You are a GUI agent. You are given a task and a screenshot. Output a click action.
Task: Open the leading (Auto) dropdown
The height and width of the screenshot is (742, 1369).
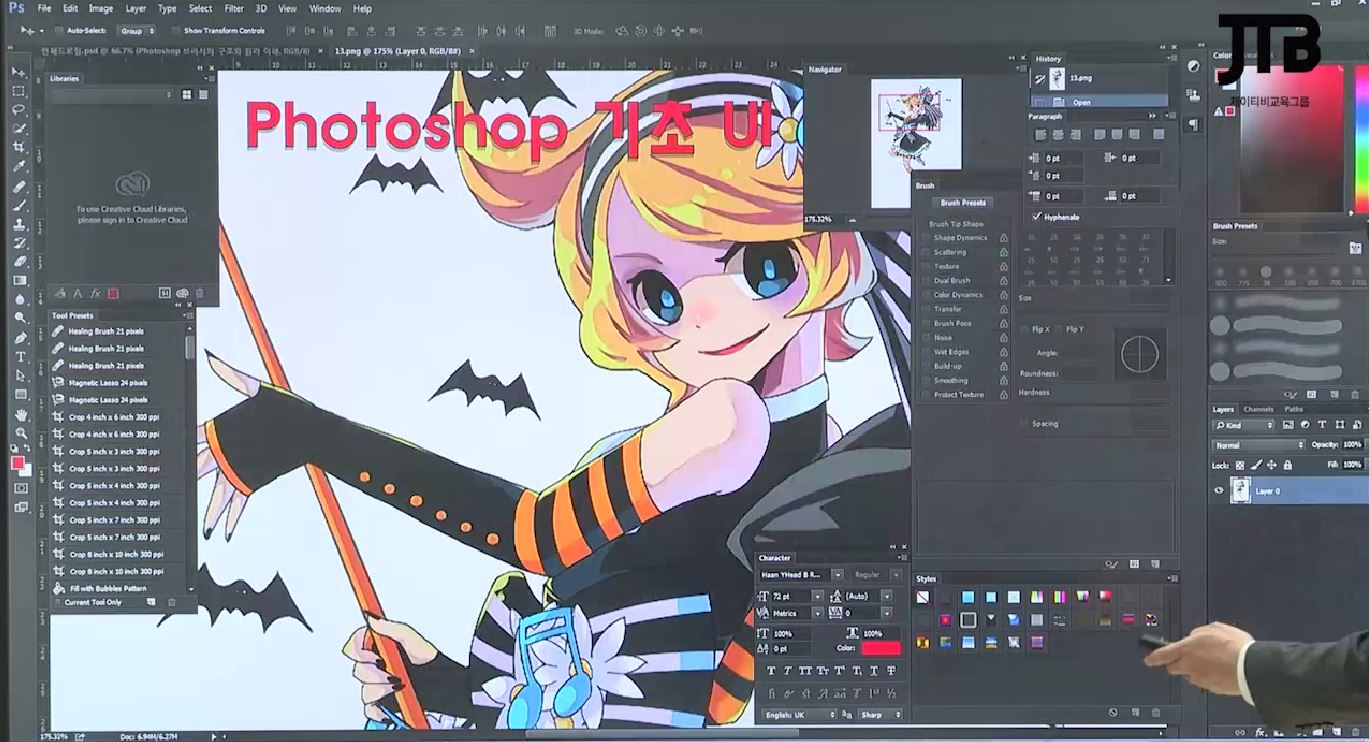tap(886, 596)
